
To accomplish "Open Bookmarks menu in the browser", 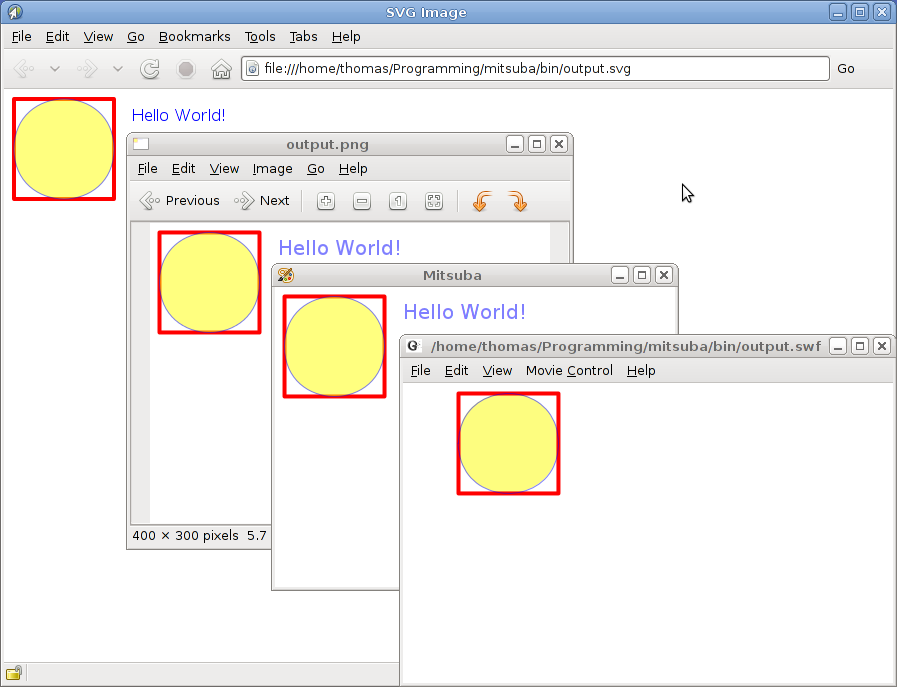I will tap(194, 37).
